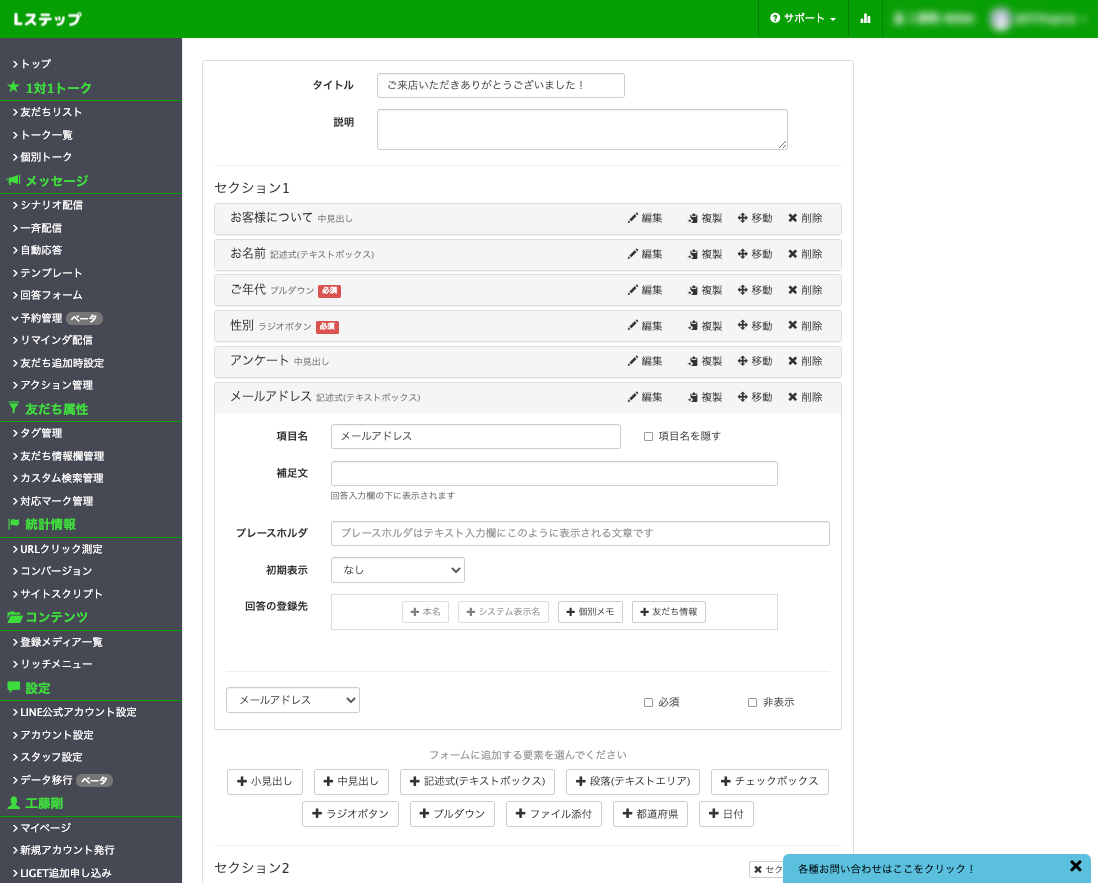Check the 必須 required checkbox

pyautogui.click(x=648, y=703)
